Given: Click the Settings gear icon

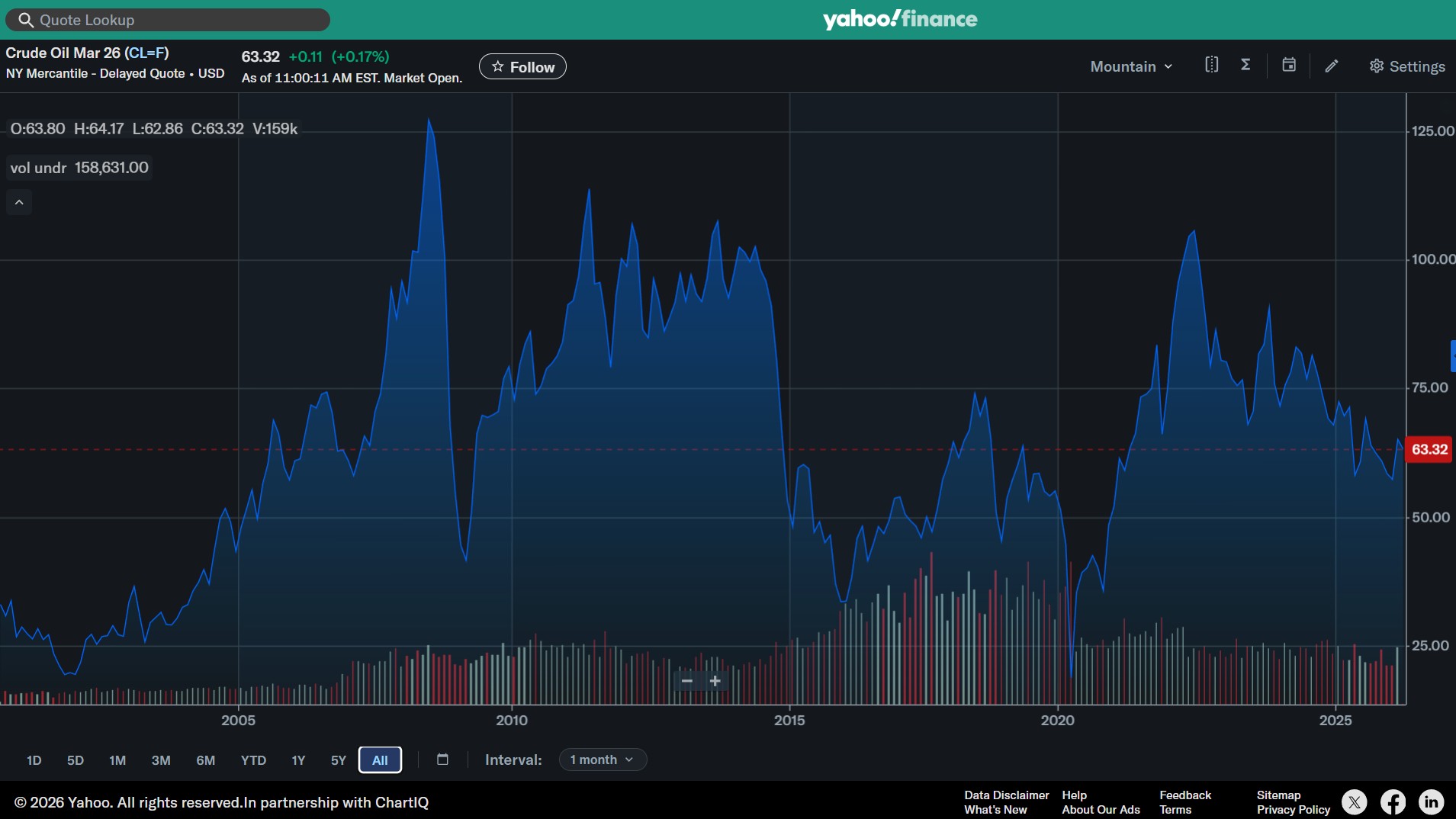Looking at the screenshot, I should (1377, 66).
